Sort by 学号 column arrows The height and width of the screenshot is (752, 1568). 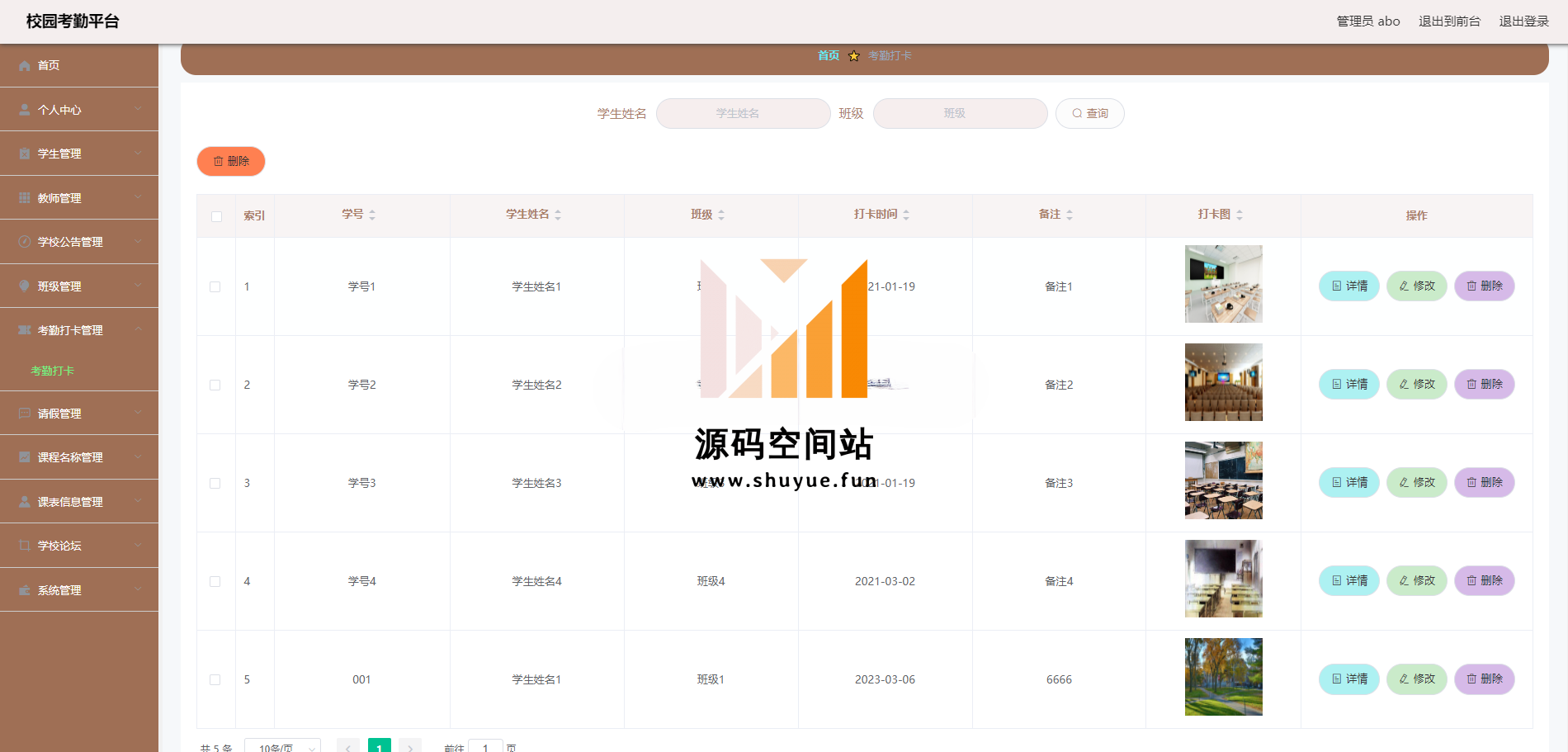click(372, 215)
